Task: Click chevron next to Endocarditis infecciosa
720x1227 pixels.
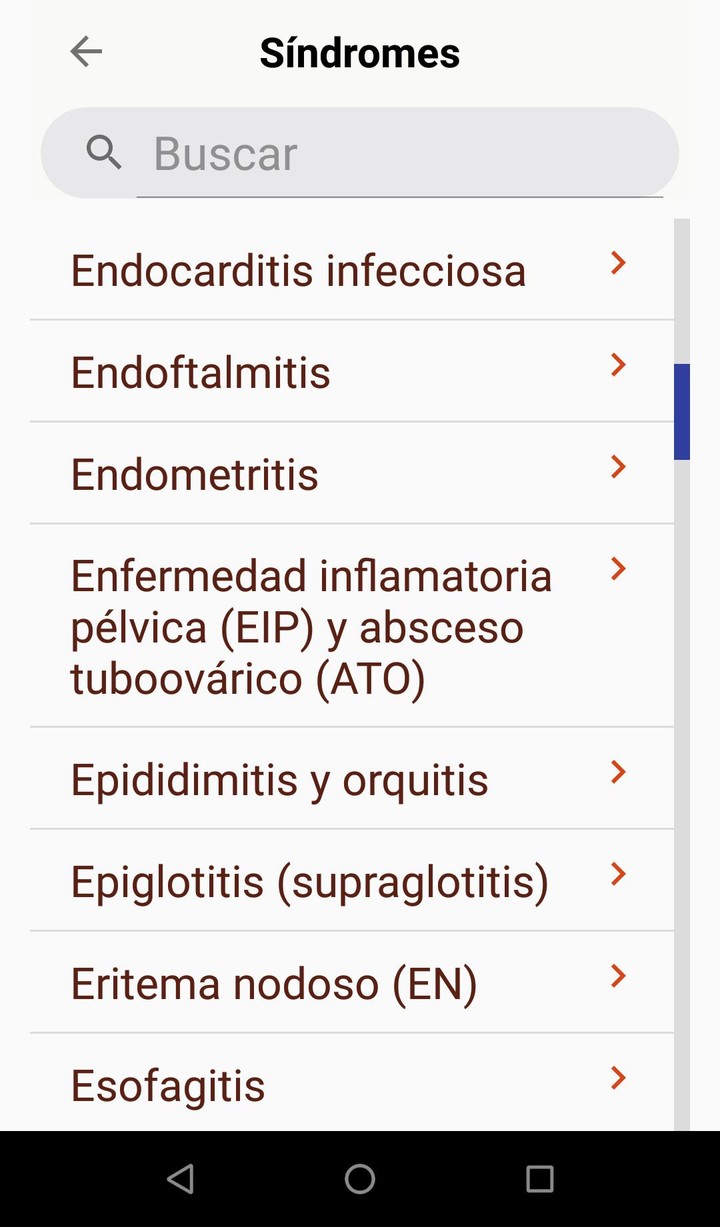Action: (618, 263)
